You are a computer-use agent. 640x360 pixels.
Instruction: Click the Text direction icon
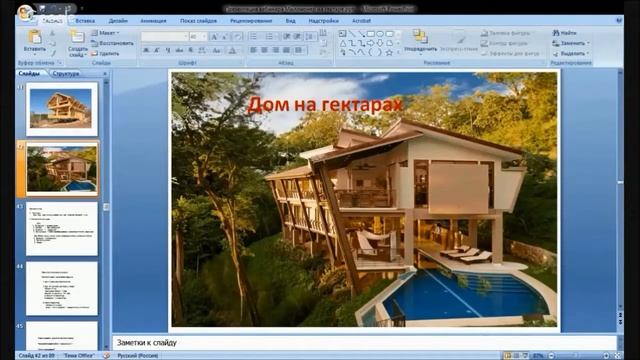click(323, 33)
